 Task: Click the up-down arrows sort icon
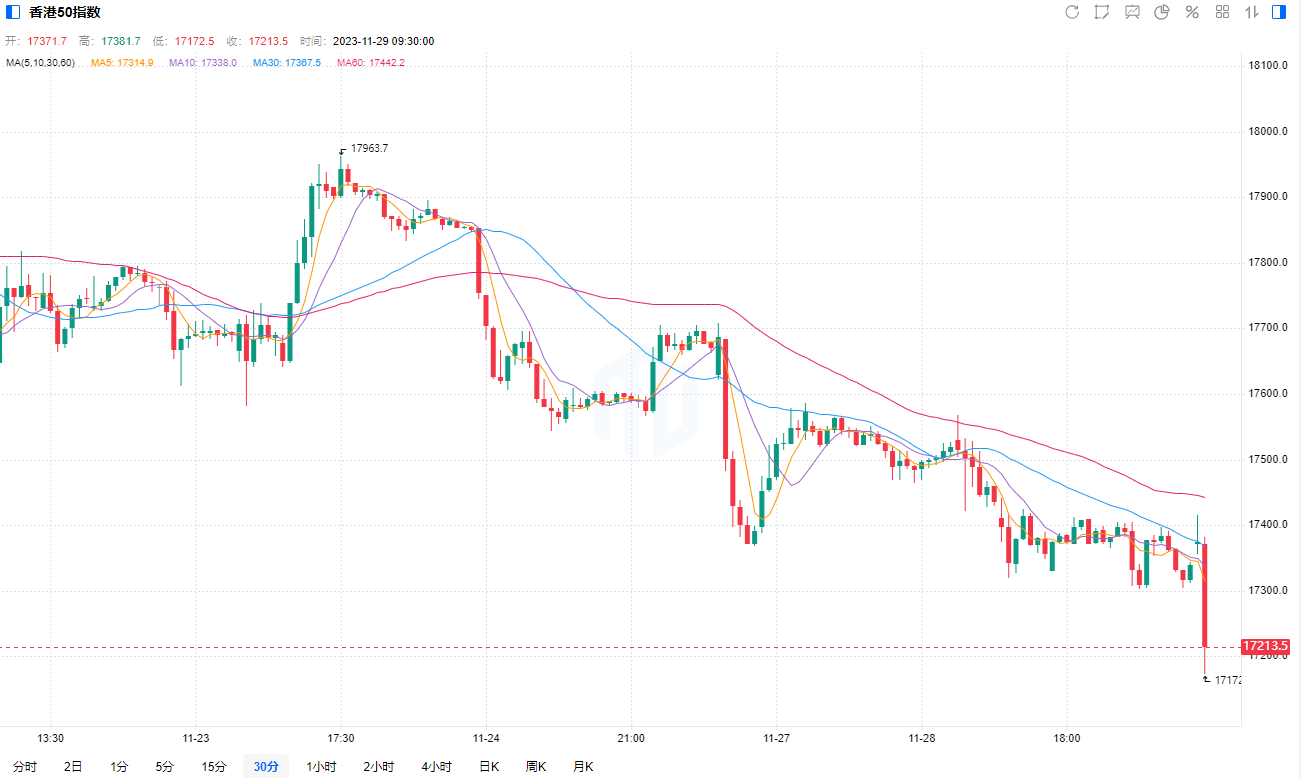tap(1251, 12)
